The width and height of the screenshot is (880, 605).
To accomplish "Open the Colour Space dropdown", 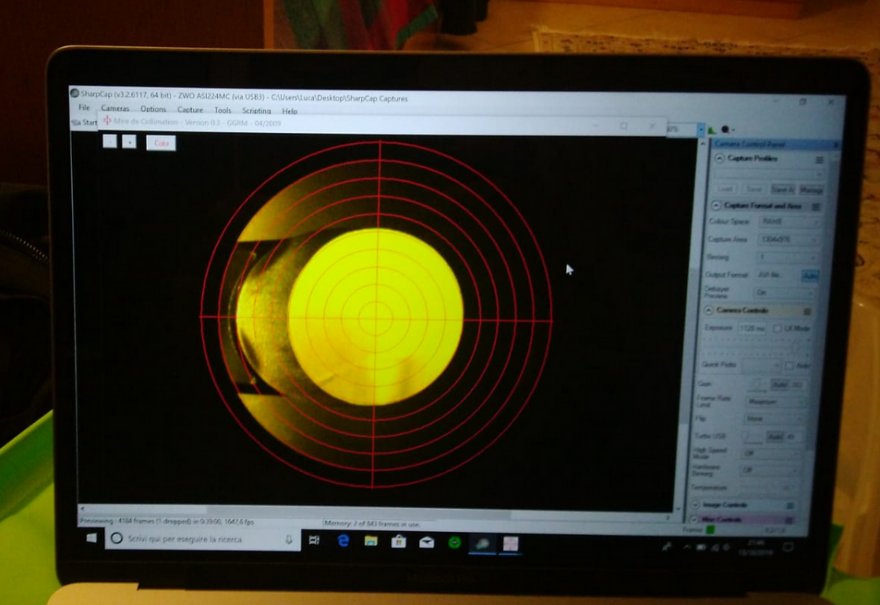I will coord(788,221).
